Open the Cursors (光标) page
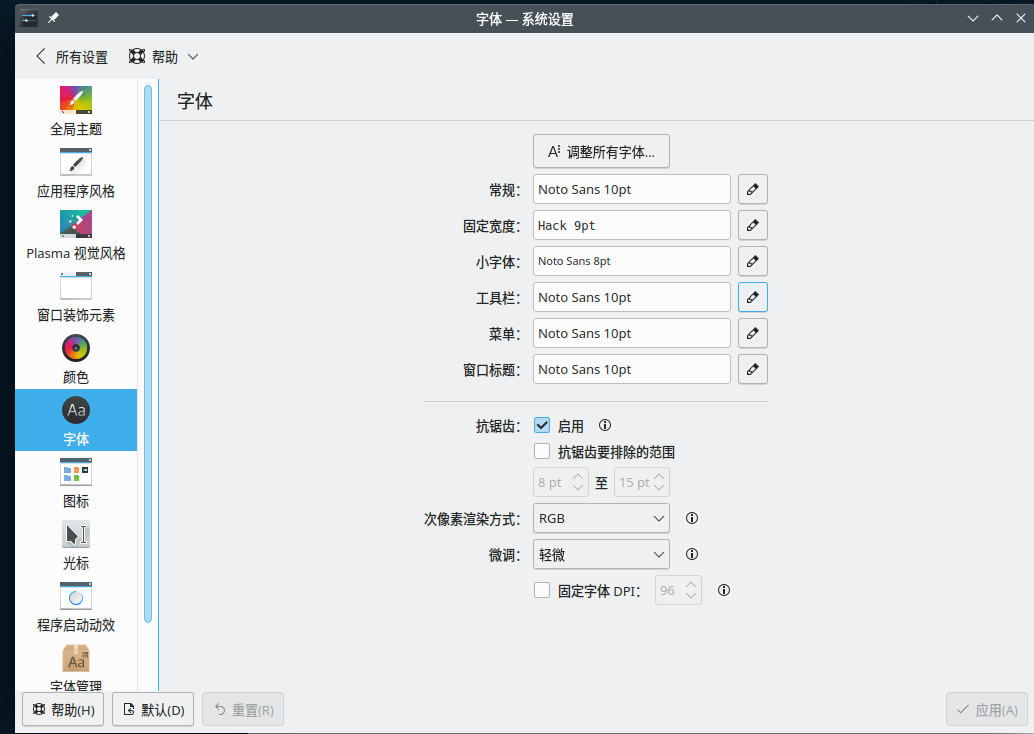This screenshot has width=1034, height=734. pos(76,544)
